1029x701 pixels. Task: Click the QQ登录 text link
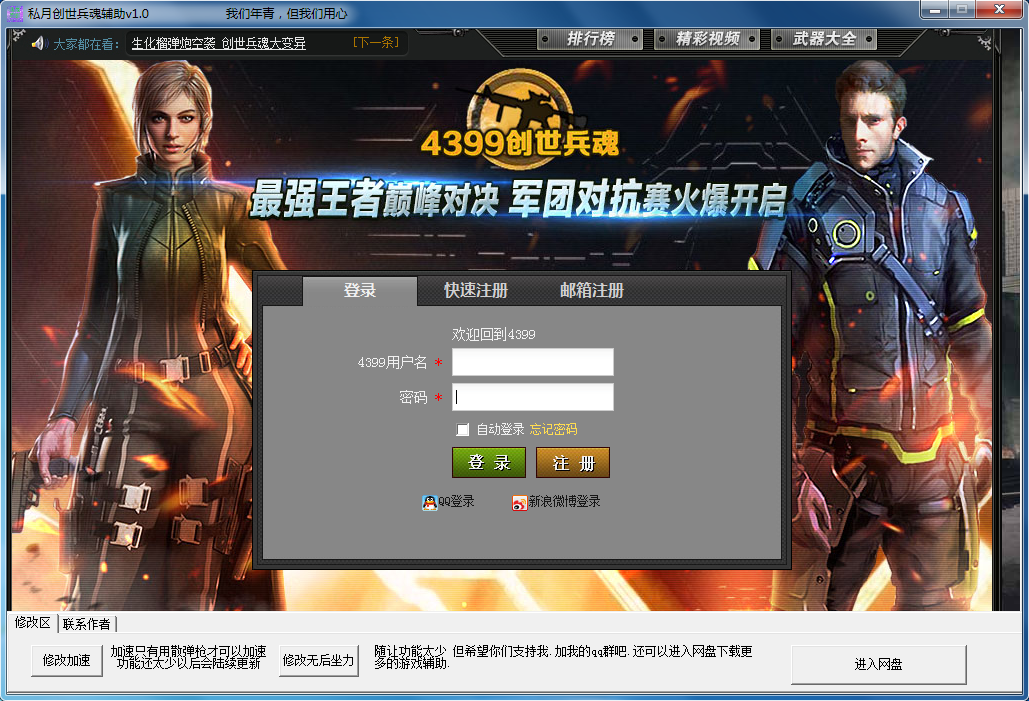click(x=456, y=501)
